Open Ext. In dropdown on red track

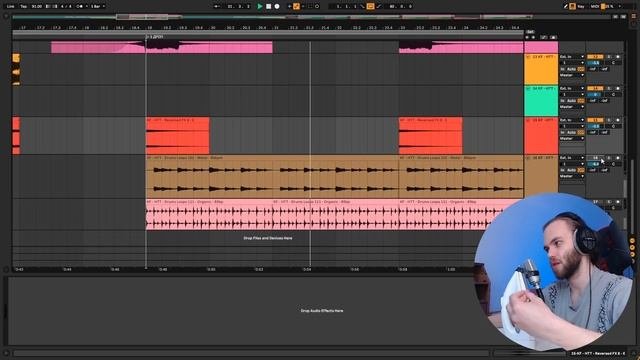tap(572, 120)
